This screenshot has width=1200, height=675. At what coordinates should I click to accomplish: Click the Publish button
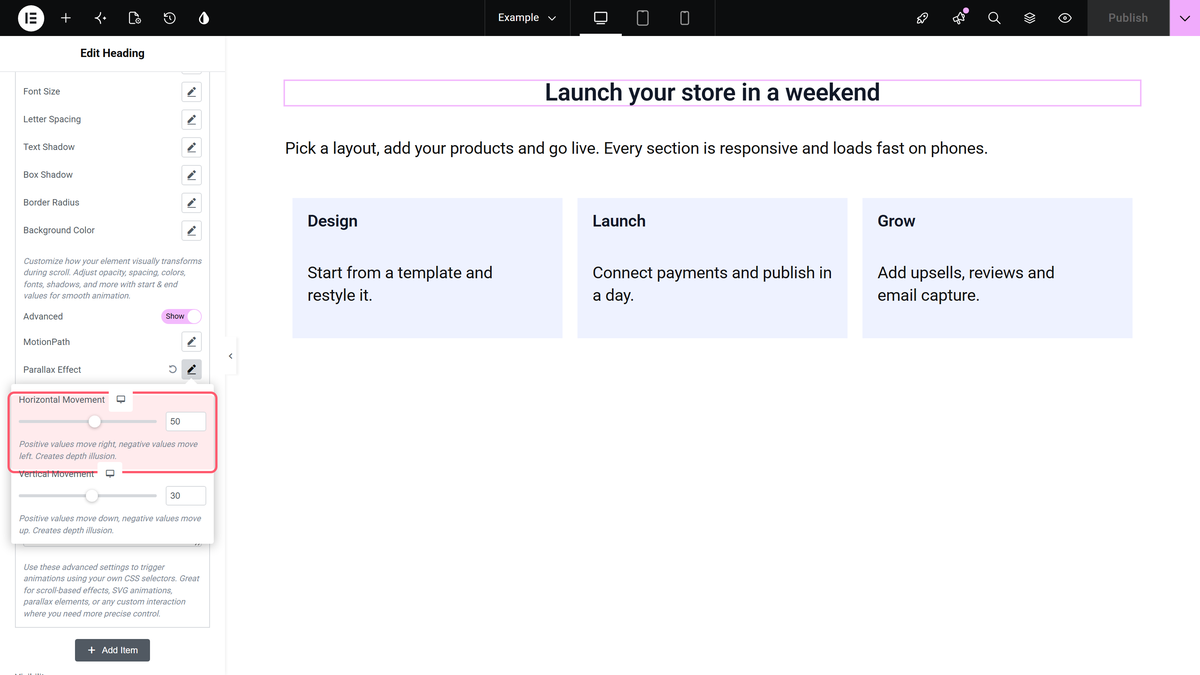(1128, 18)
